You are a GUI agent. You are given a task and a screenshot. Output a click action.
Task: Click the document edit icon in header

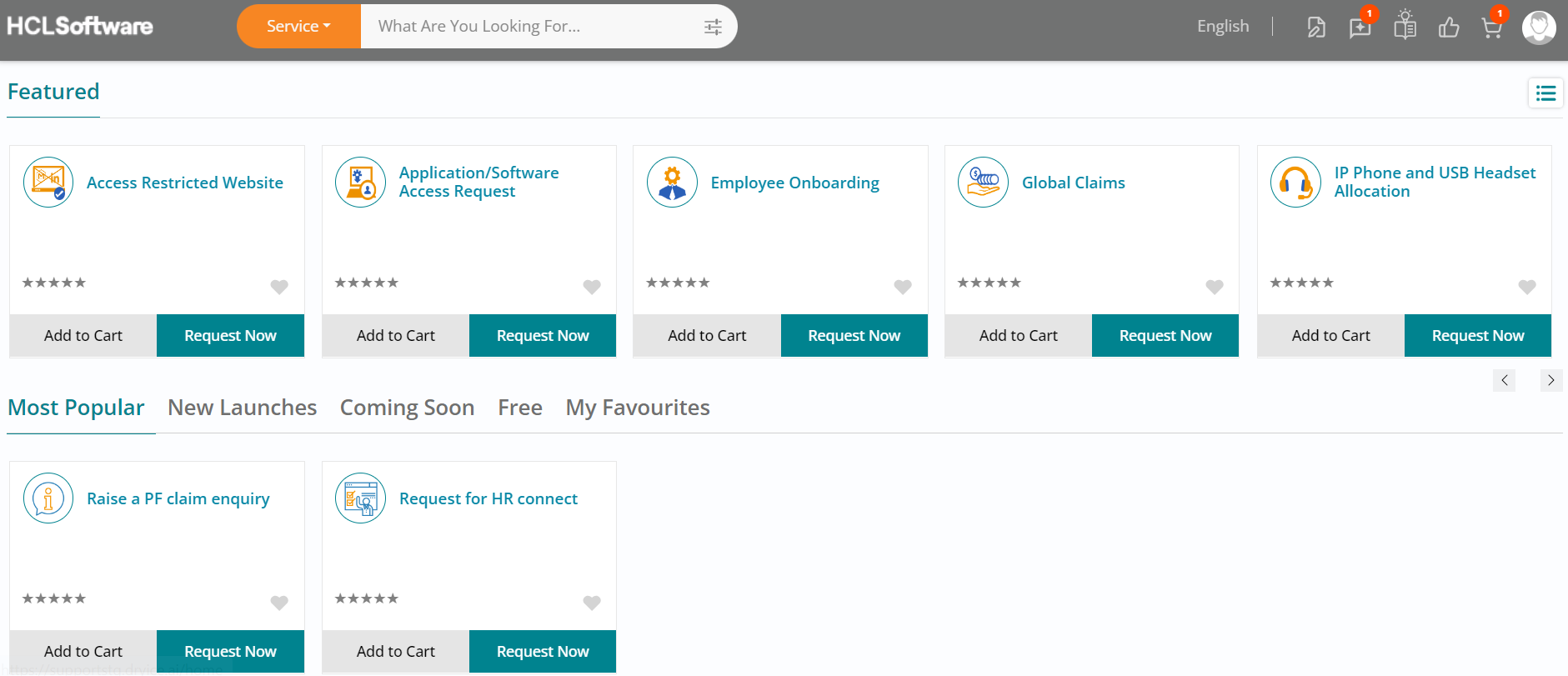1315,28
